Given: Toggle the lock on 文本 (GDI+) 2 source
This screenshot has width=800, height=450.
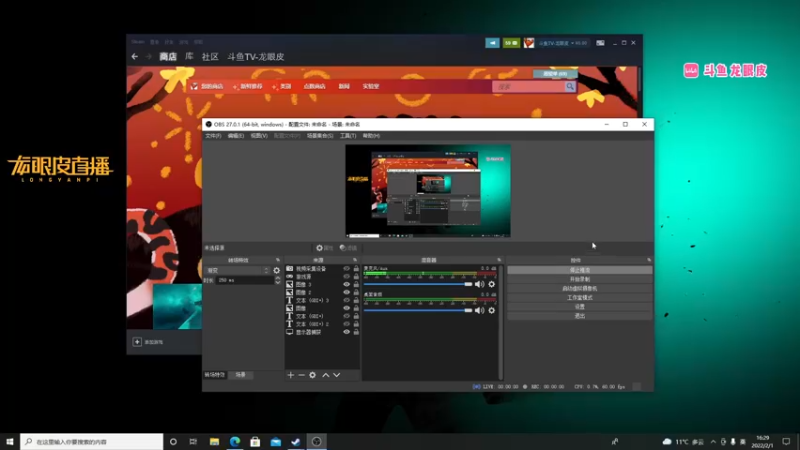Looking at the screenshot, I should (x=356, y=324).
